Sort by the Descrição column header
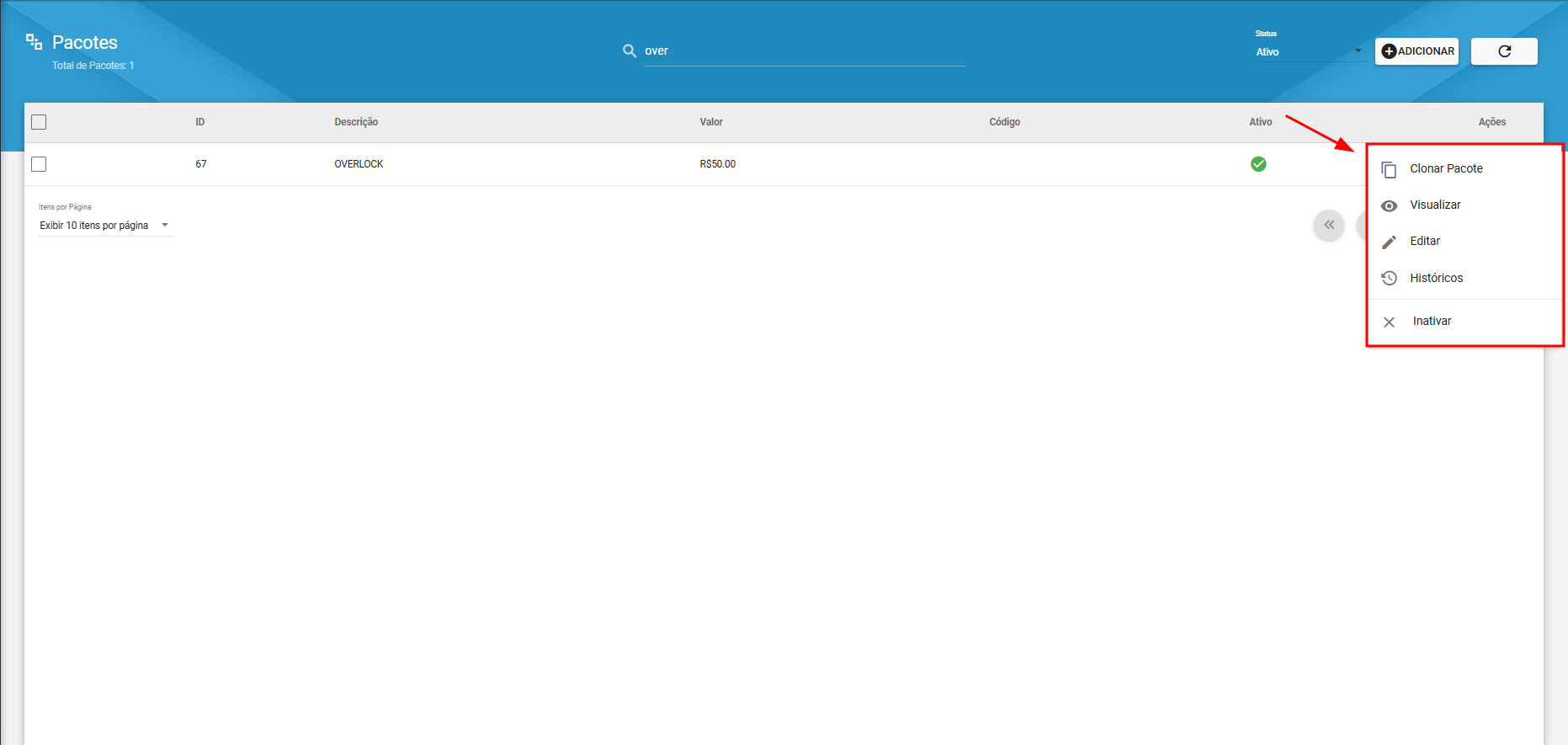This screenshot has height=745, width=1568. [356, 122]
